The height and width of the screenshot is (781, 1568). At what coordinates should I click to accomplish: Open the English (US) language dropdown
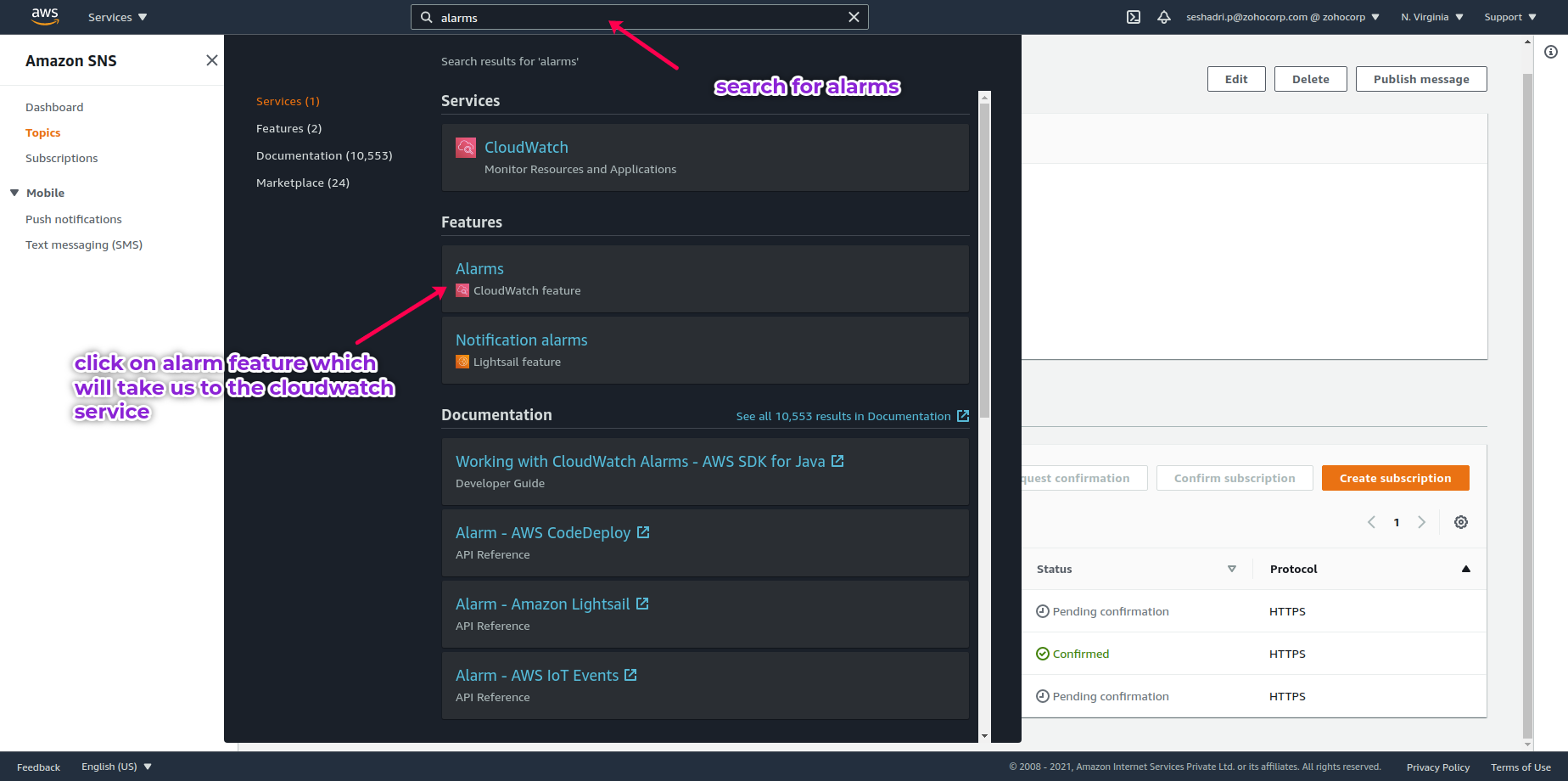pos(117,767)
